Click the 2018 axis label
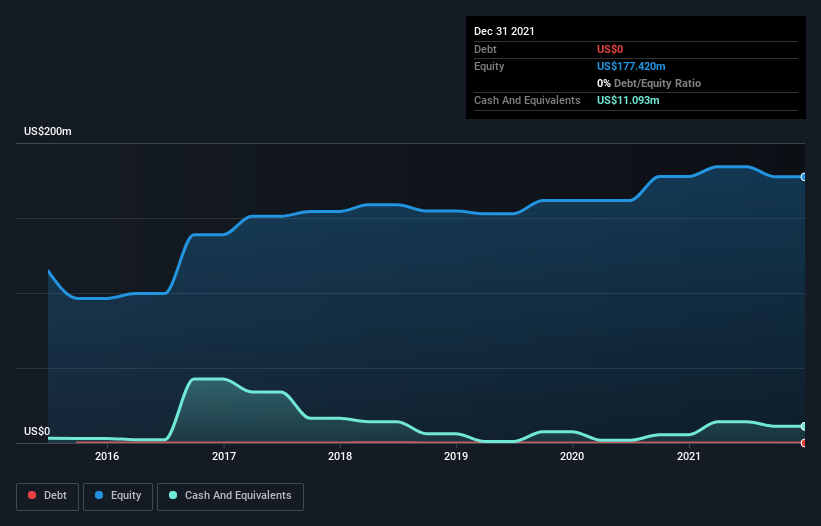Screen dimensions: 821x526 click(x=340, y=456)
